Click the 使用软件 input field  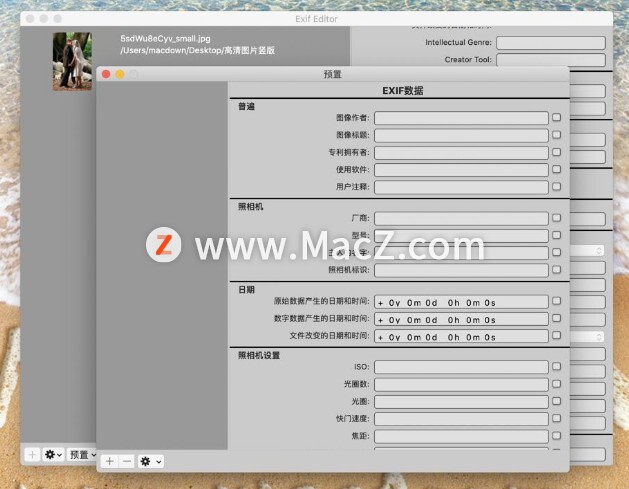click(461, 170)
